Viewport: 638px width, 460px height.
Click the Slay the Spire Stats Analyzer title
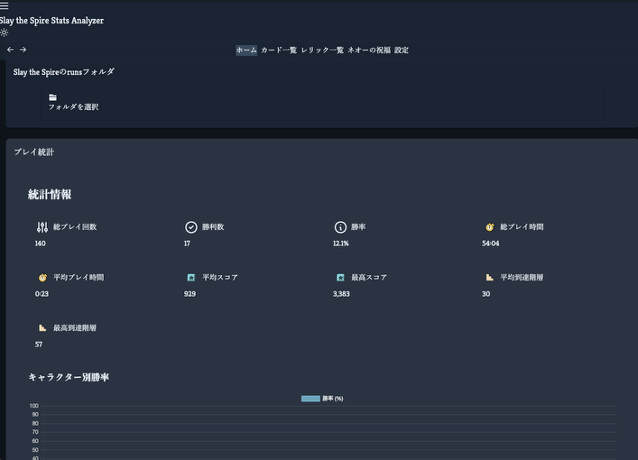click(x=51, y=20)
